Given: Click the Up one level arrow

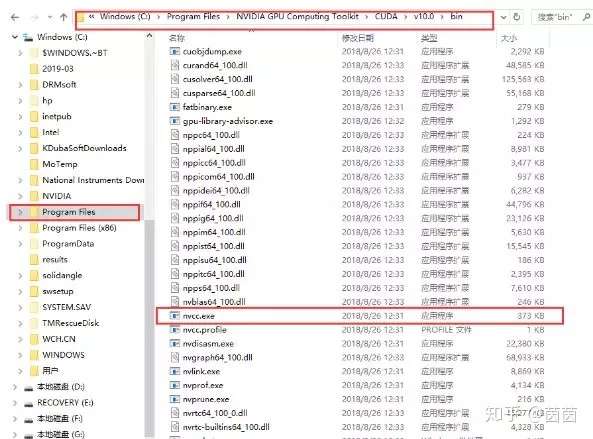Looking at the screenshot, I should coord(64,17).
